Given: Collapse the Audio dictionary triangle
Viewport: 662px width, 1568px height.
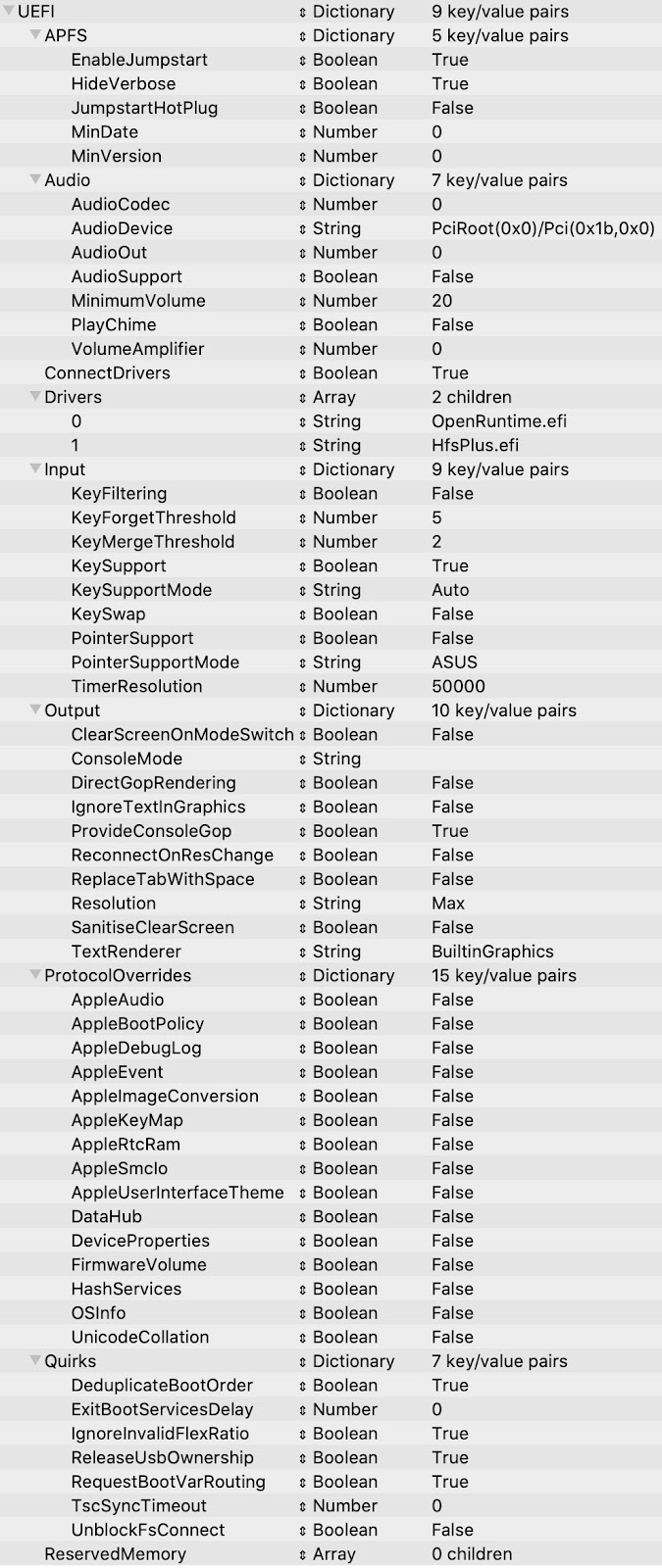Looking at the screenshot, I should pyautogui.click(x=35, y=180).
